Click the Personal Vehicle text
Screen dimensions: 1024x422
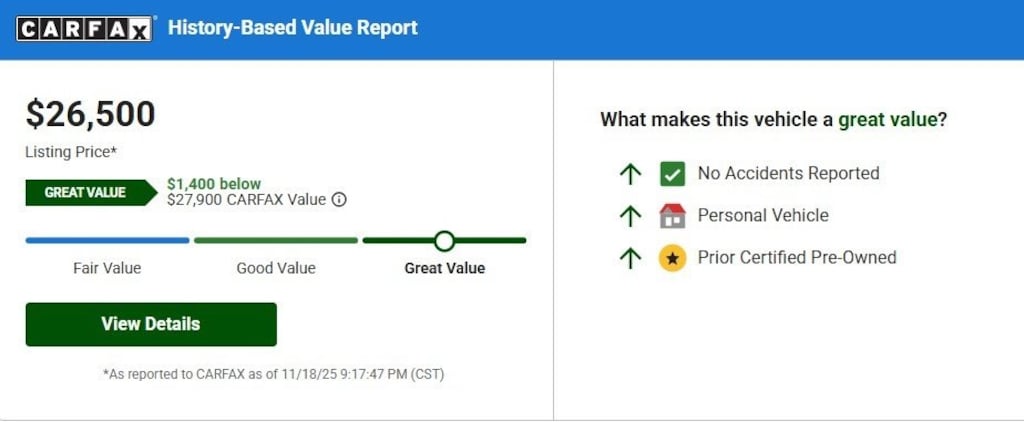(763, 216)
